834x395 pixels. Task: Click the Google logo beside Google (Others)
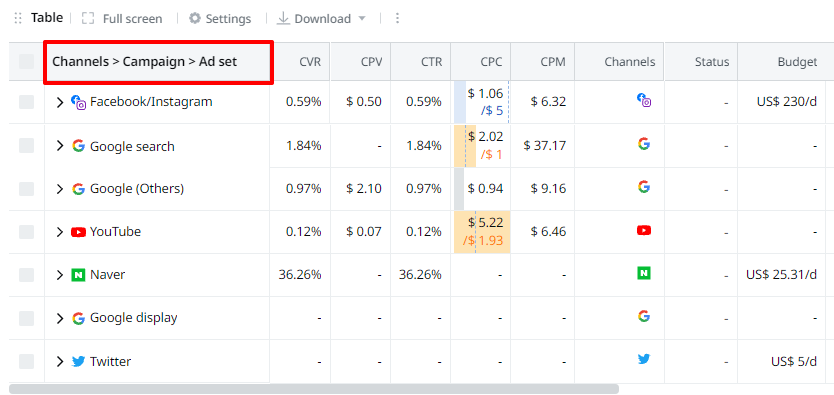click(x=78, y=189)
